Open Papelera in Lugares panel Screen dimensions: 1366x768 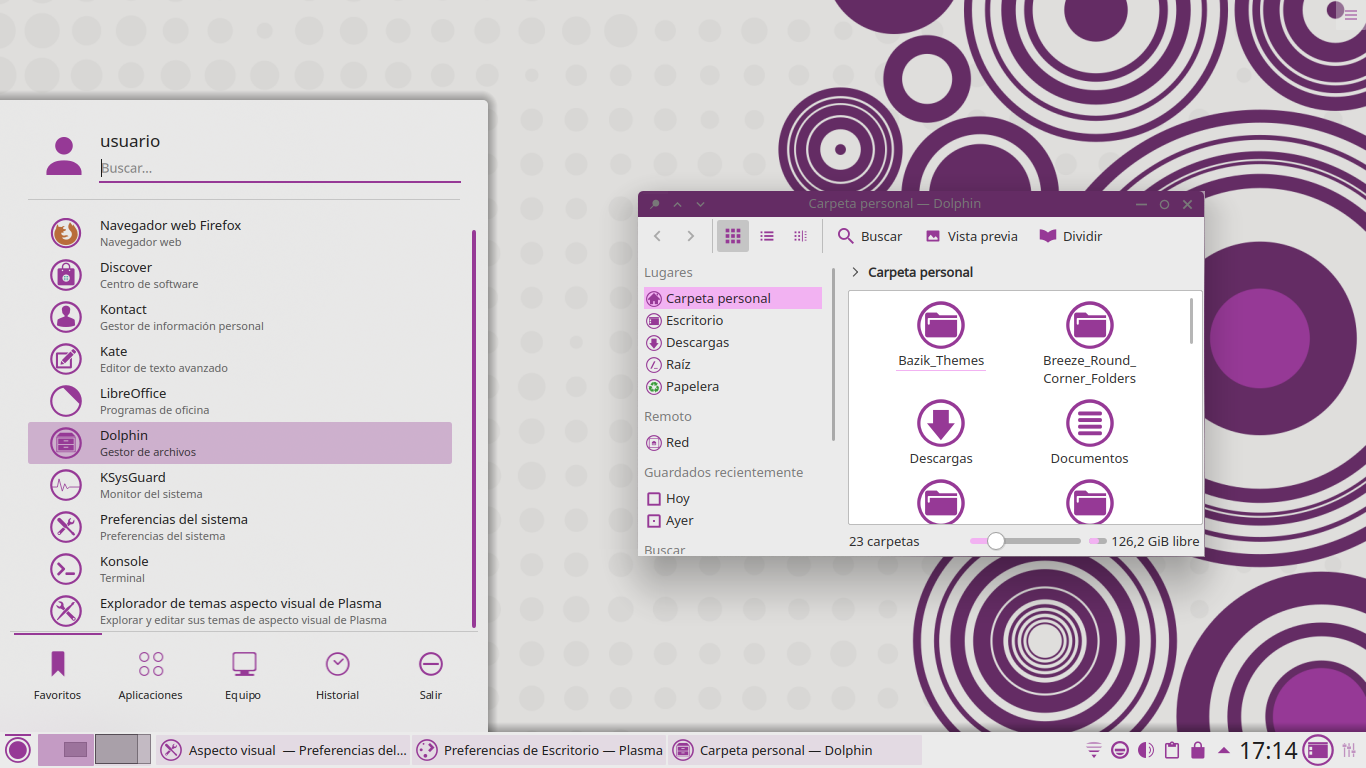(x=733, y=386)
